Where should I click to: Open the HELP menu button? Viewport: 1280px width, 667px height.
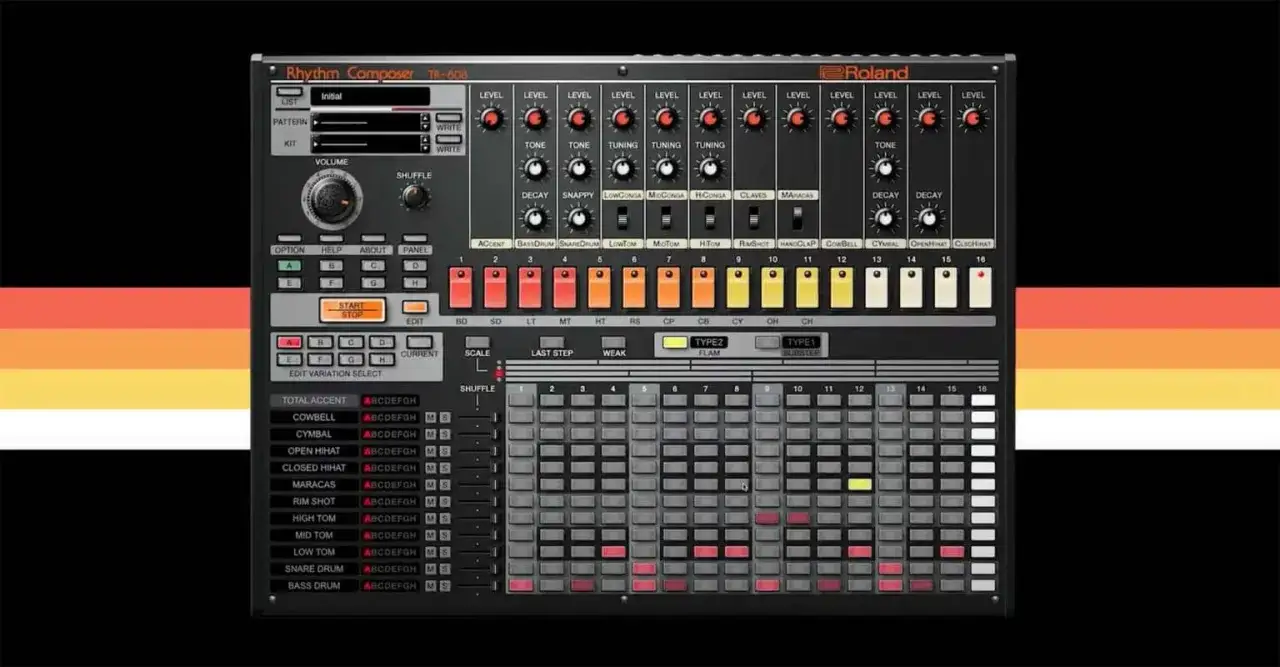[x=331, y=239]
